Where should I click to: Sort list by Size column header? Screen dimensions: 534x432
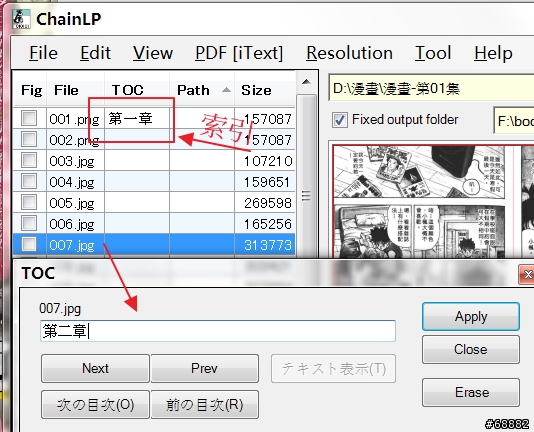pos(265,90)
